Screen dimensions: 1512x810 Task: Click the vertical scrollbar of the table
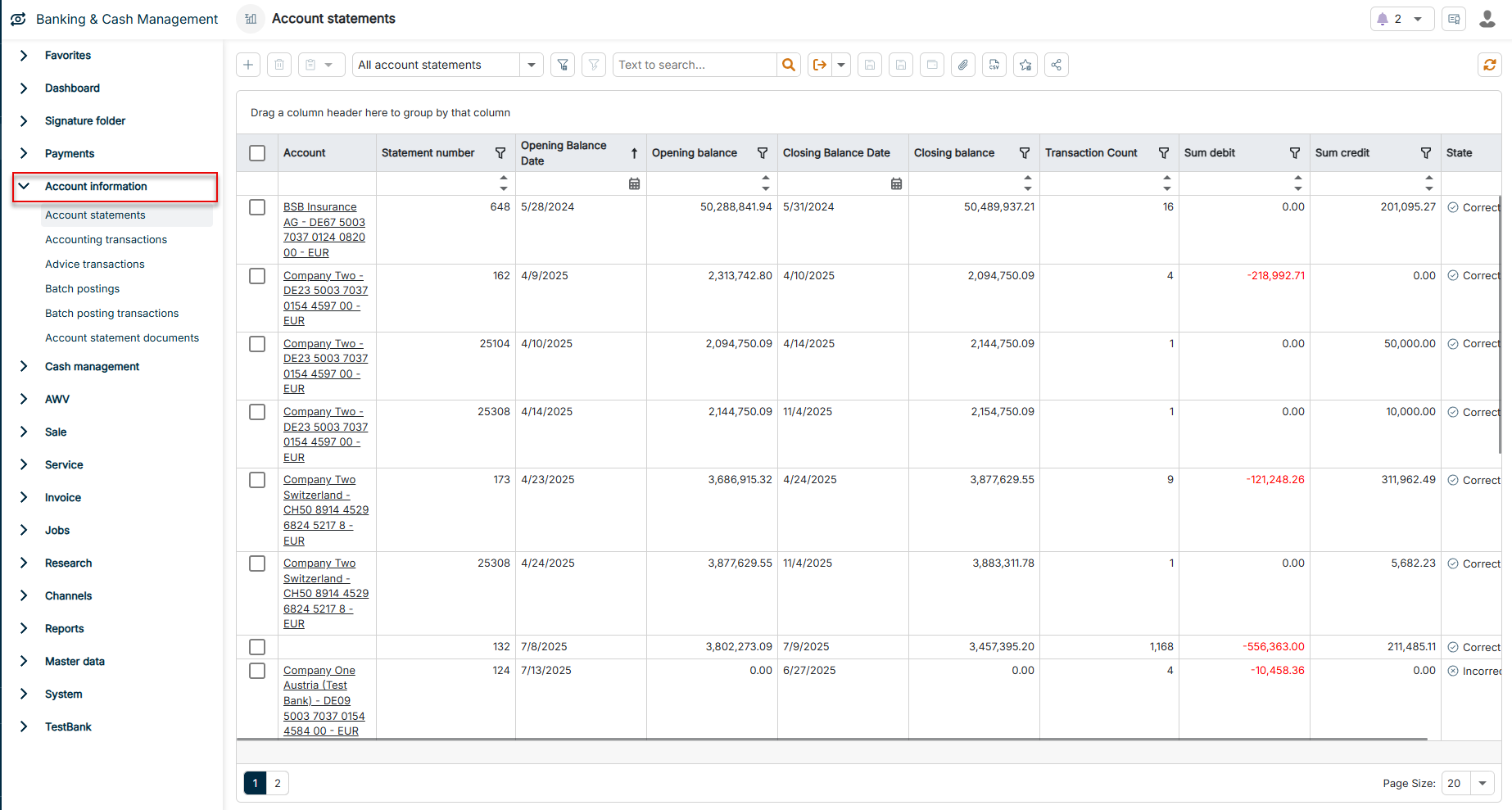click(1499, 324)
